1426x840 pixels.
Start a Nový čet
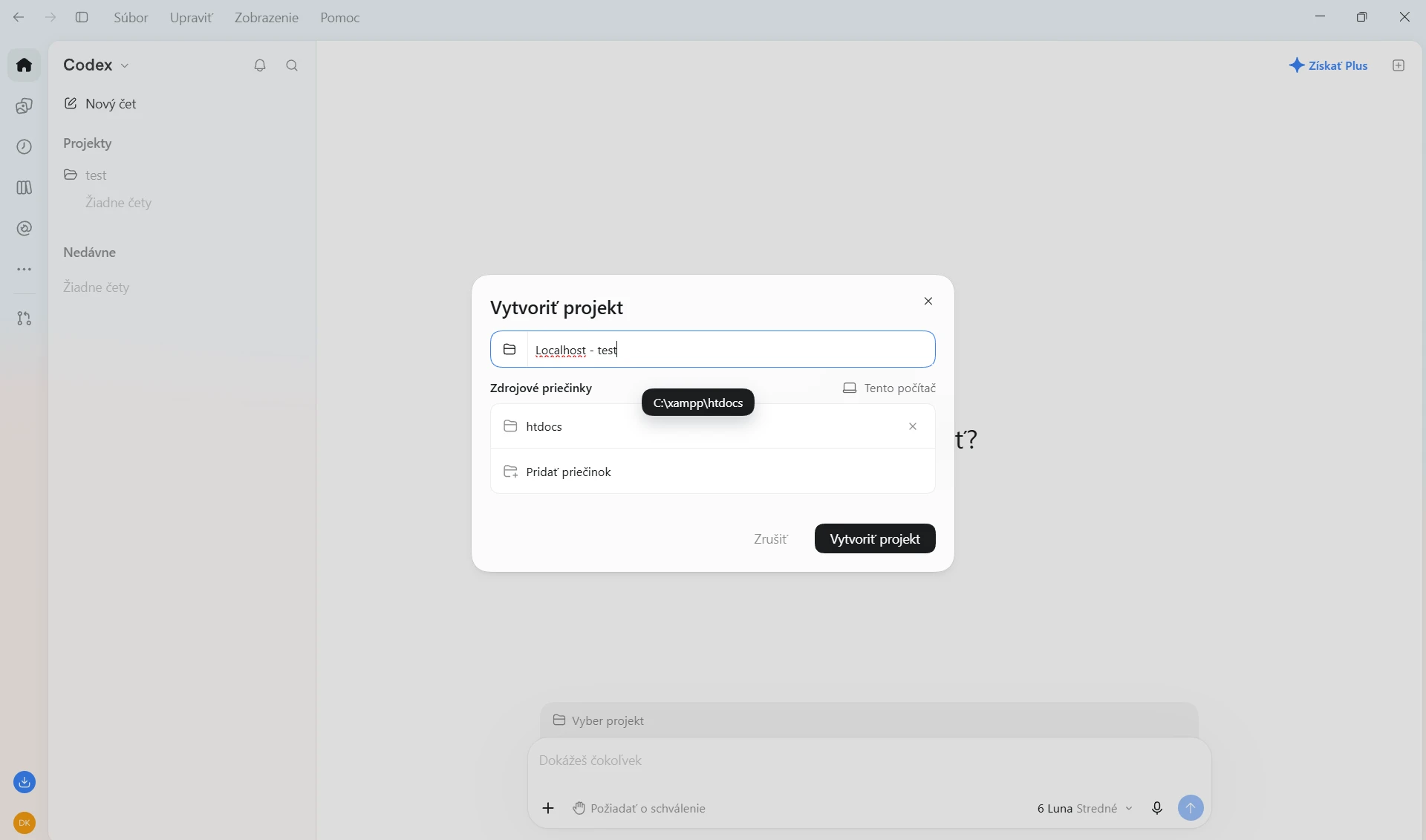pyautogui.click(x=100, y=104)
